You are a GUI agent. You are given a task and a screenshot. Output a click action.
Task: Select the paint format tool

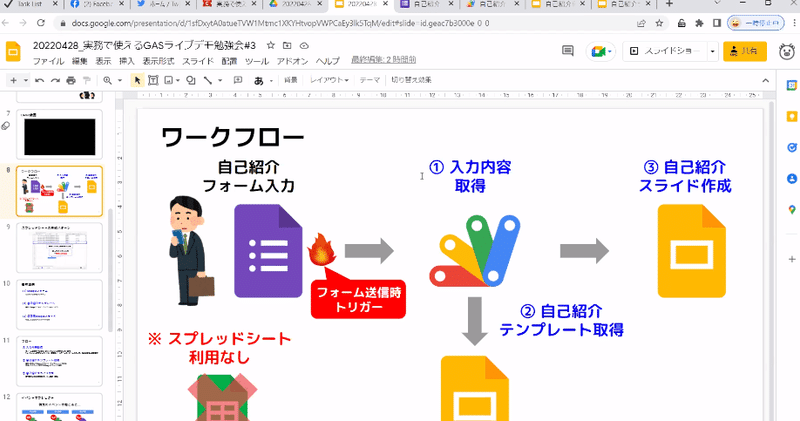click(87, 80)
